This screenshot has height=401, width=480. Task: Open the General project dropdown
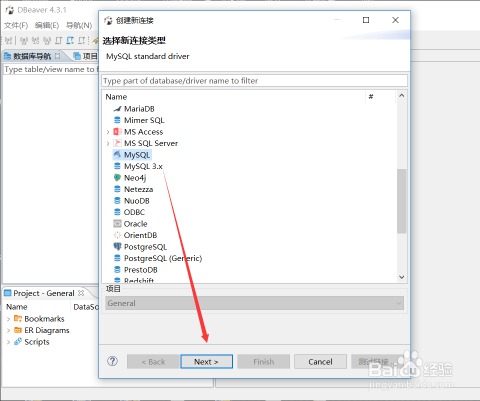(254, 303)
